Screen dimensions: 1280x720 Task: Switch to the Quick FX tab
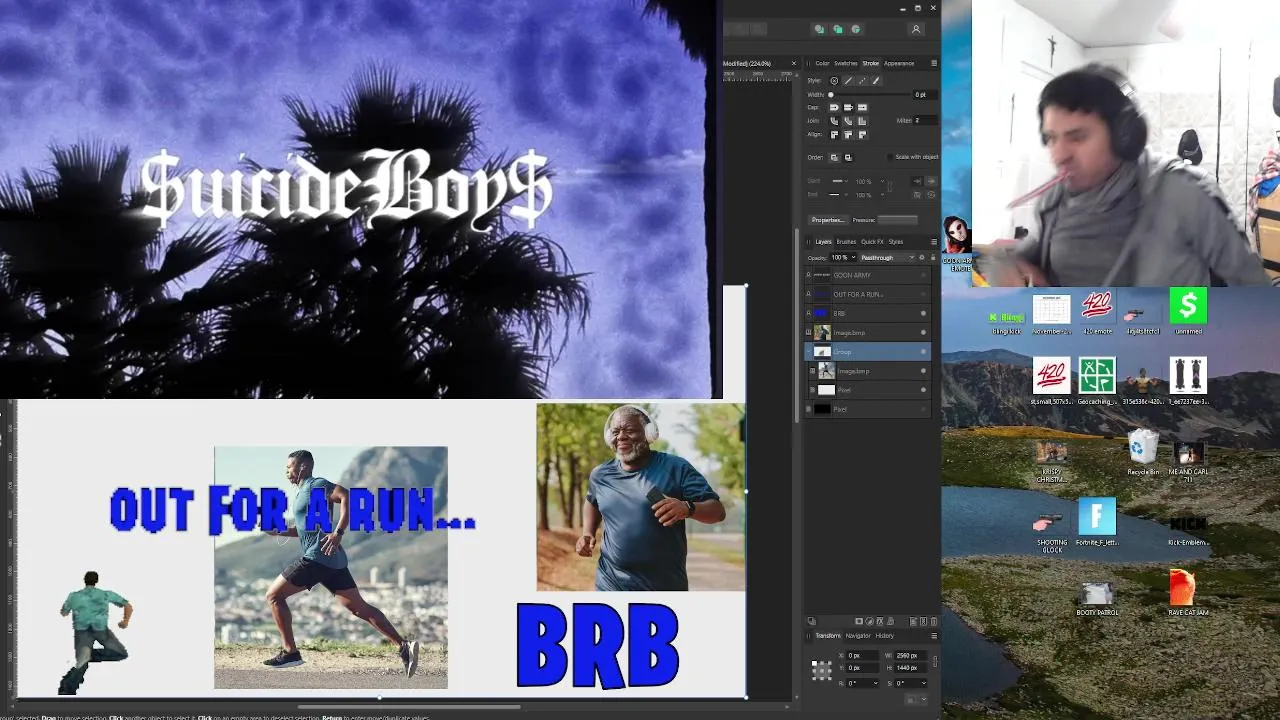click(872, 242)
